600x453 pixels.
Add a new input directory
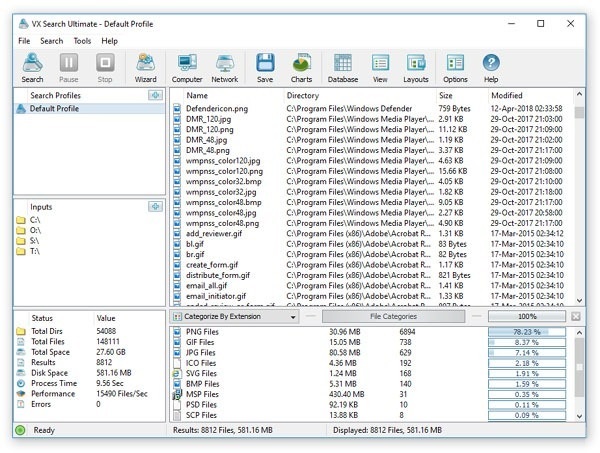155,206
